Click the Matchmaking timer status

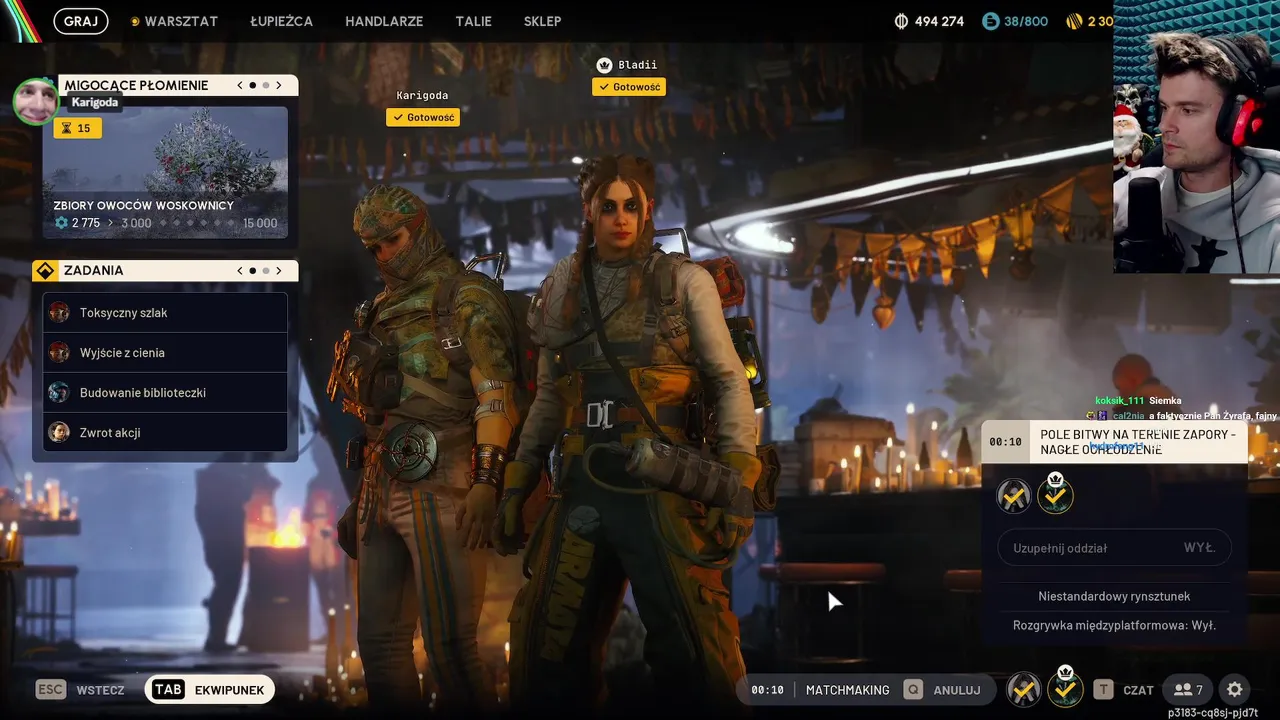pyautogui.click(x=820, y=690)
